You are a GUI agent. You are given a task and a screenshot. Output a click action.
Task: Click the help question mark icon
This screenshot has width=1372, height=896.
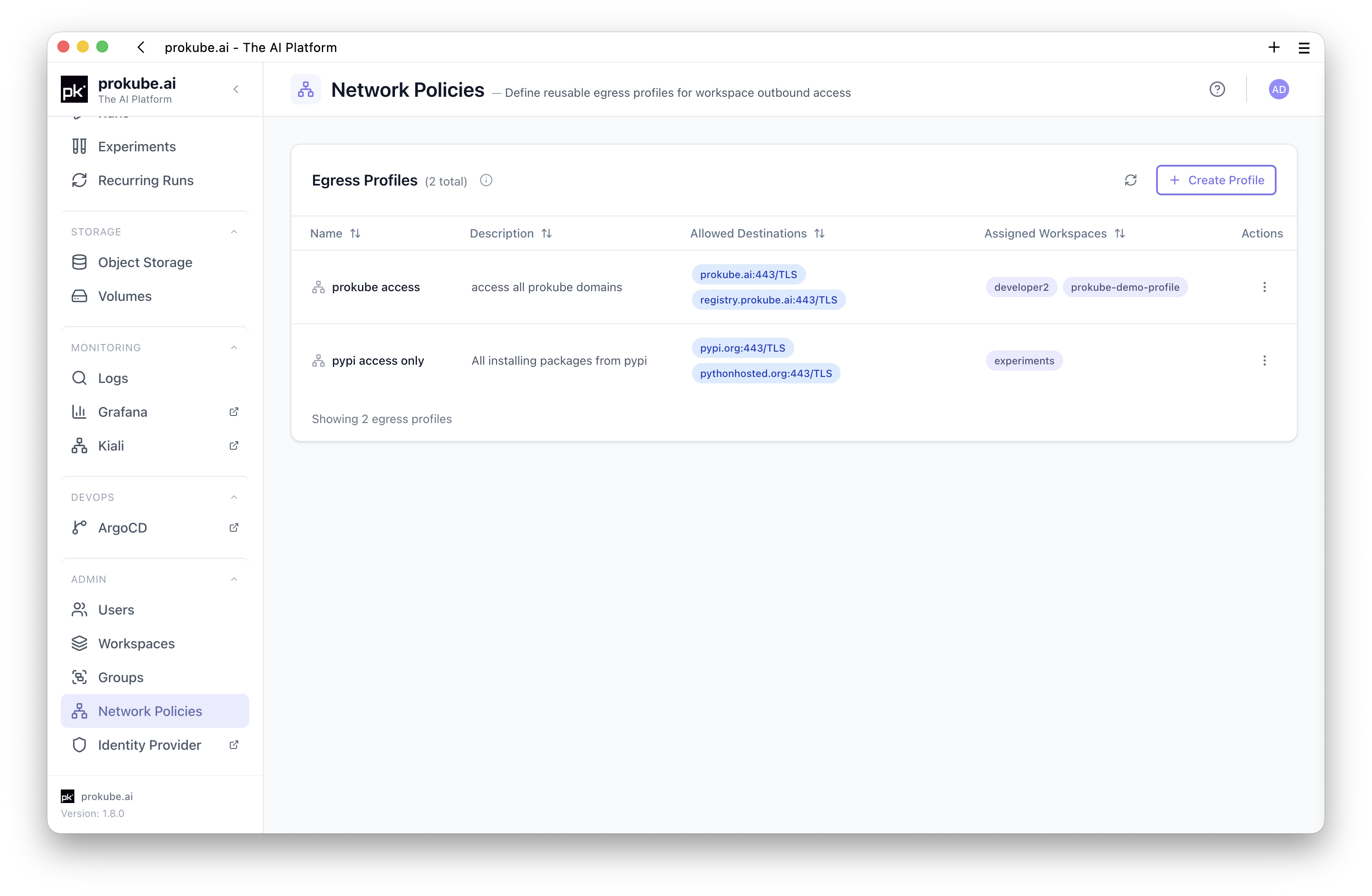point(1217,90)
